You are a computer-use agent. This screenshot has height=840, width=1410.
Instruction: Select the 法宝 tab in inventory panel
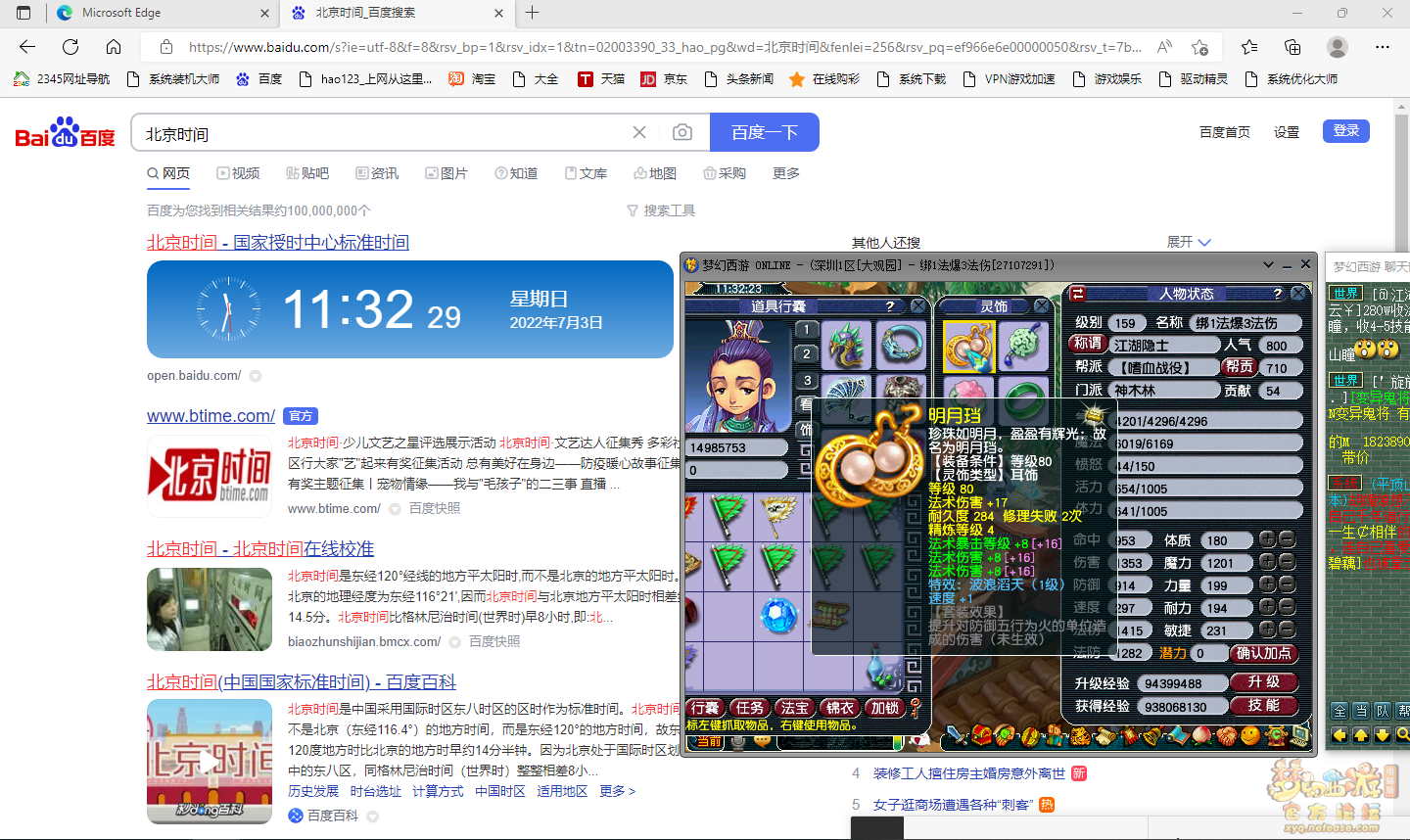coord(795,708)
